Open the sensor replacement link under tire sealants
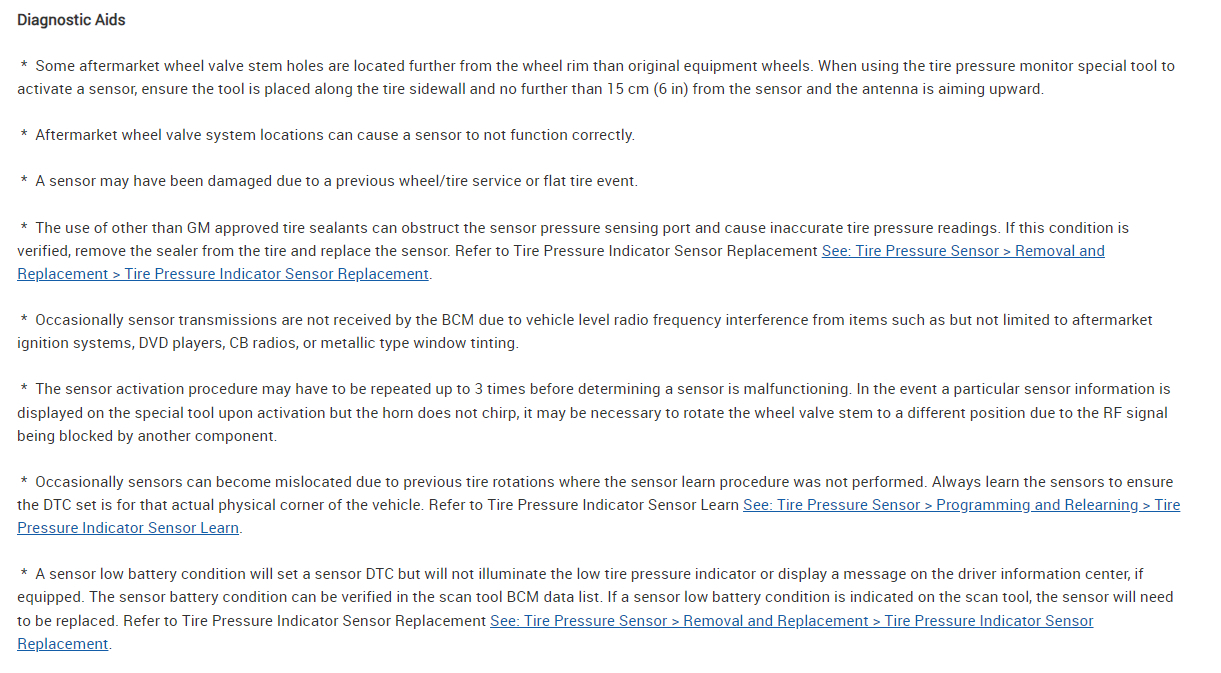Viewport: 1221px width, 673px height. point(962,251)
